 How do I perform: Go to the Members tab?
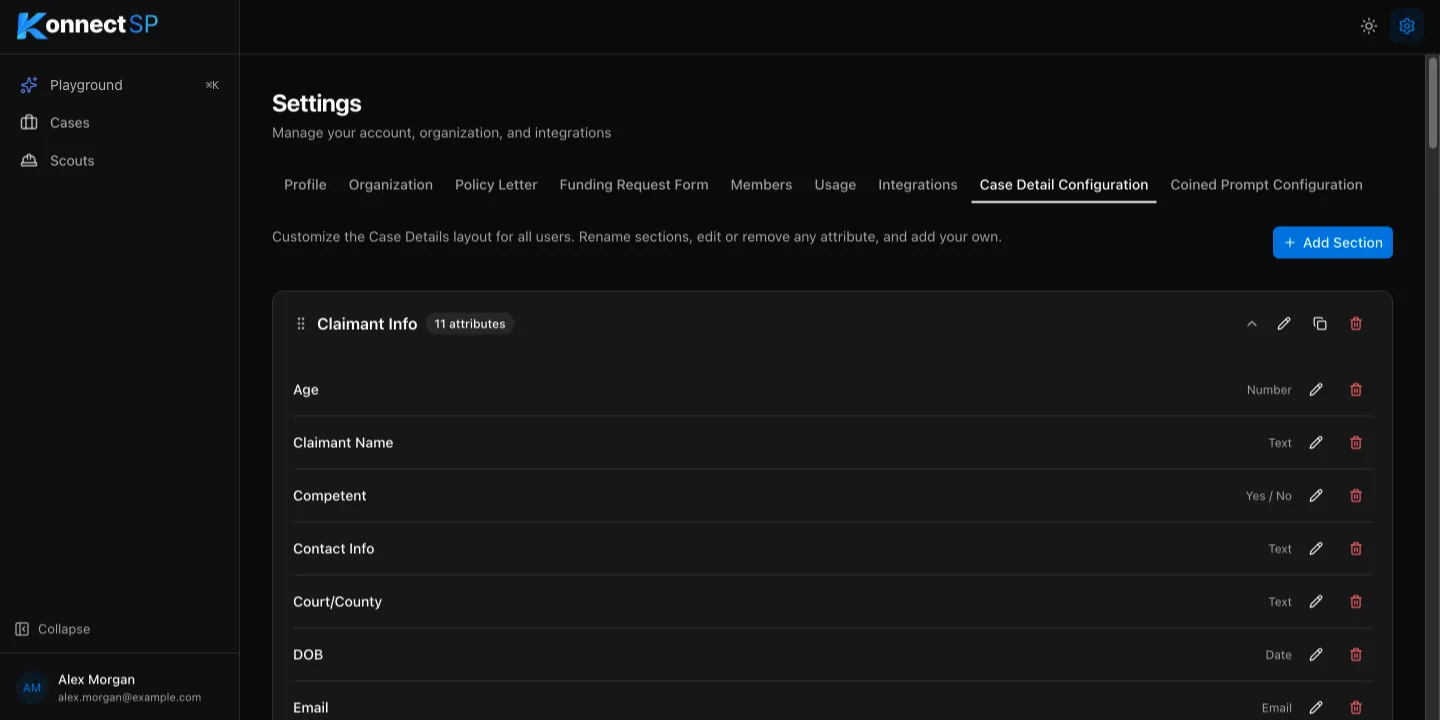pos(761,185)
